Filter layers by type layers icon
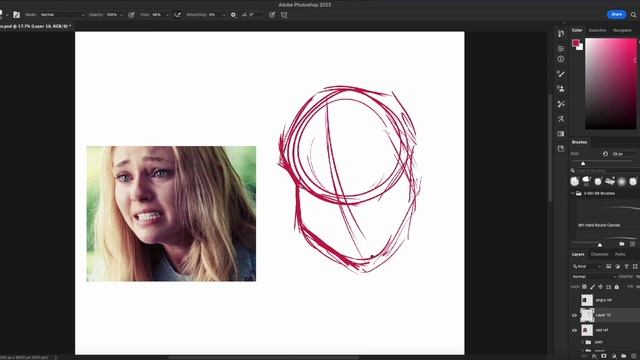The width and height of the screenshot is (640, 360). (x=626, y=267)
